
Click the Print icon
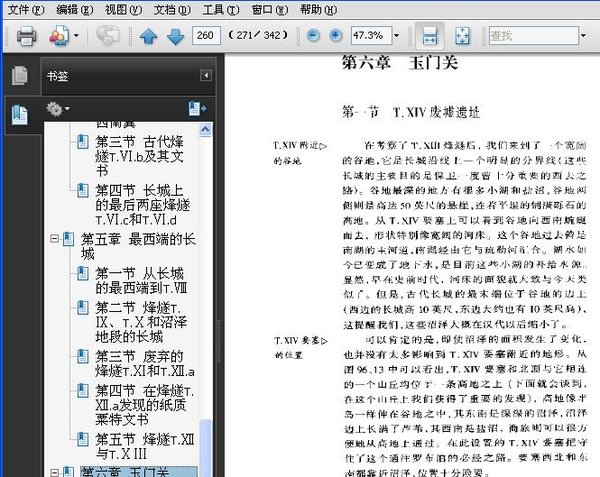pyautogui.click(x=26, y=36)
